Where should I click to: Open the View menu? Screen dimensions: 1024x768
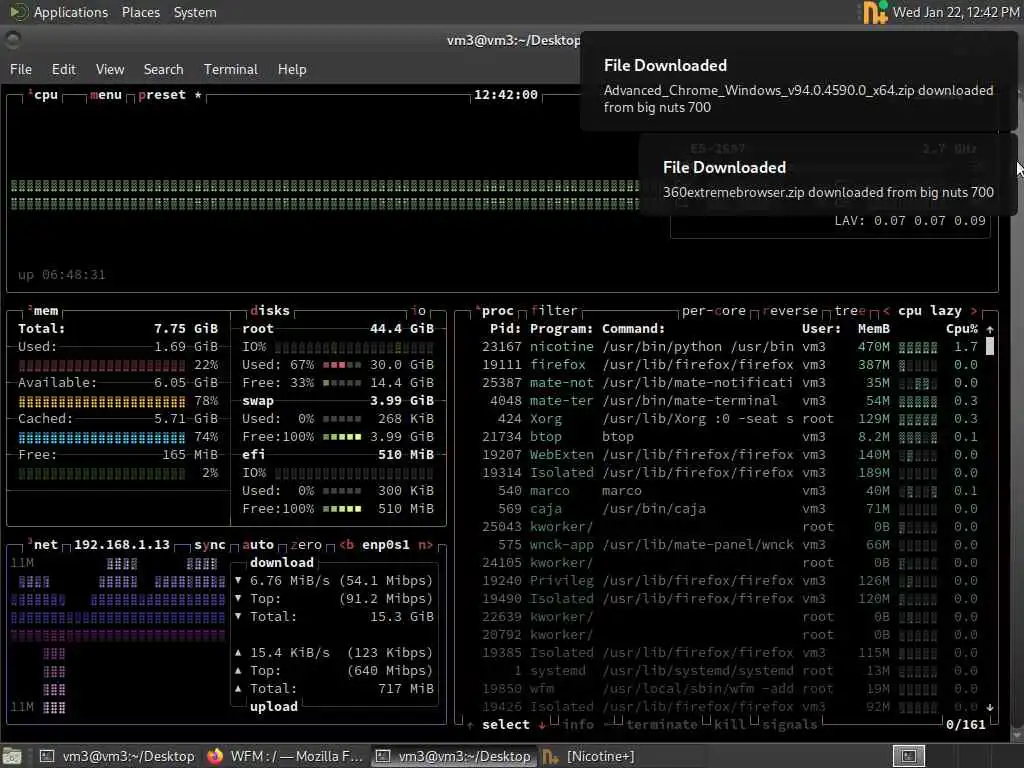coord(110,69)
